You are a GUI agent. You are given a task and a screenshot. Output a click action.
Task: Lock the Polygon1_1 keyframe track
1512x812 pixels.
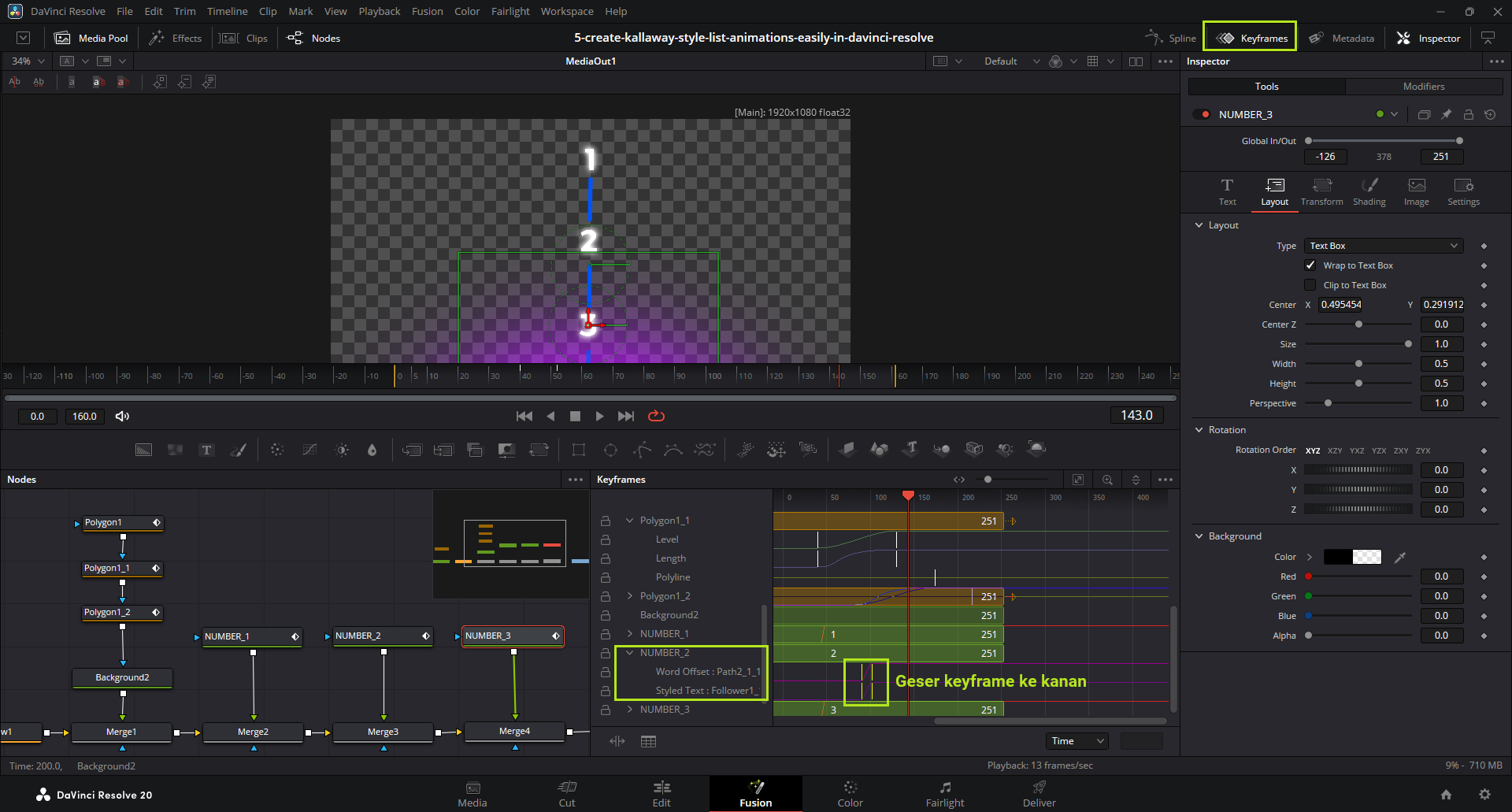pyautogui.click(x=606, y=521)
